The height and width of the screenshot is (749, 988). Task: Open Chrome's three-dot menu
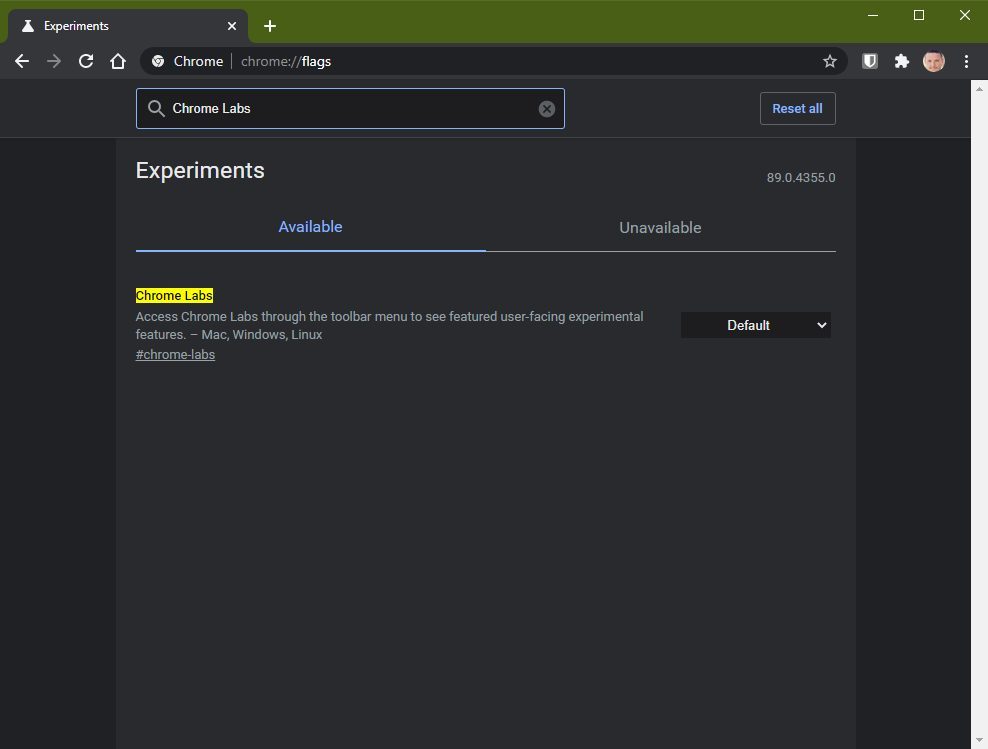(966, 61)
